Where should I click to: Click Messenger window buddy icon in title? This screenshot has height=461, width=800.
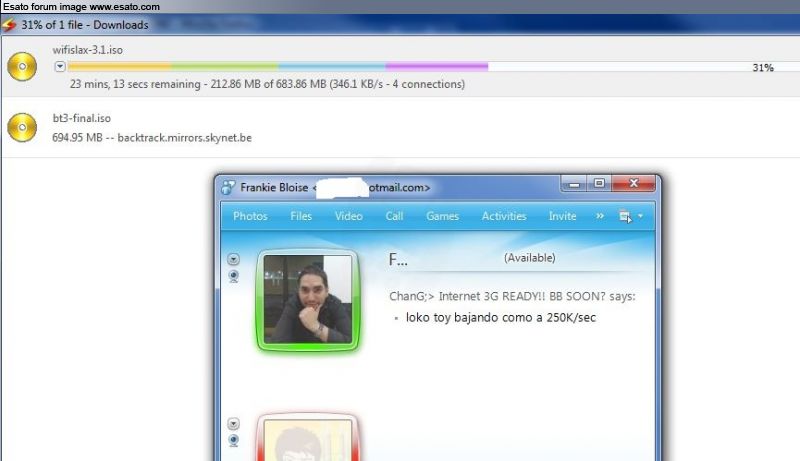coord(228,187)
